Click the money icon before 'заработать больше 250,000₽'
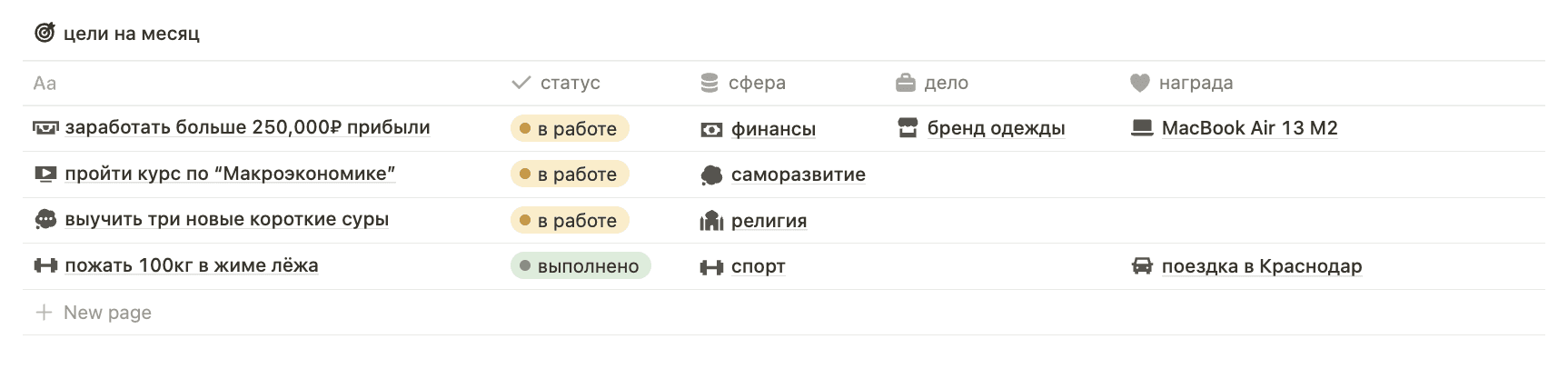The height and width of the screenshot is (369, 1568). click(x=45, y=128)
